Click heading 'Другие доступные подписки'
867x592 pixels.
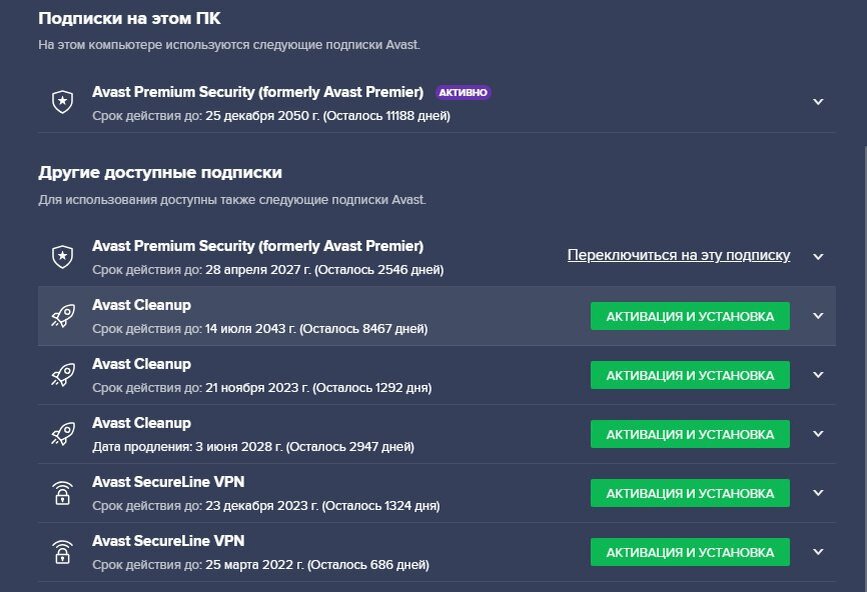[x=160, y=173]
